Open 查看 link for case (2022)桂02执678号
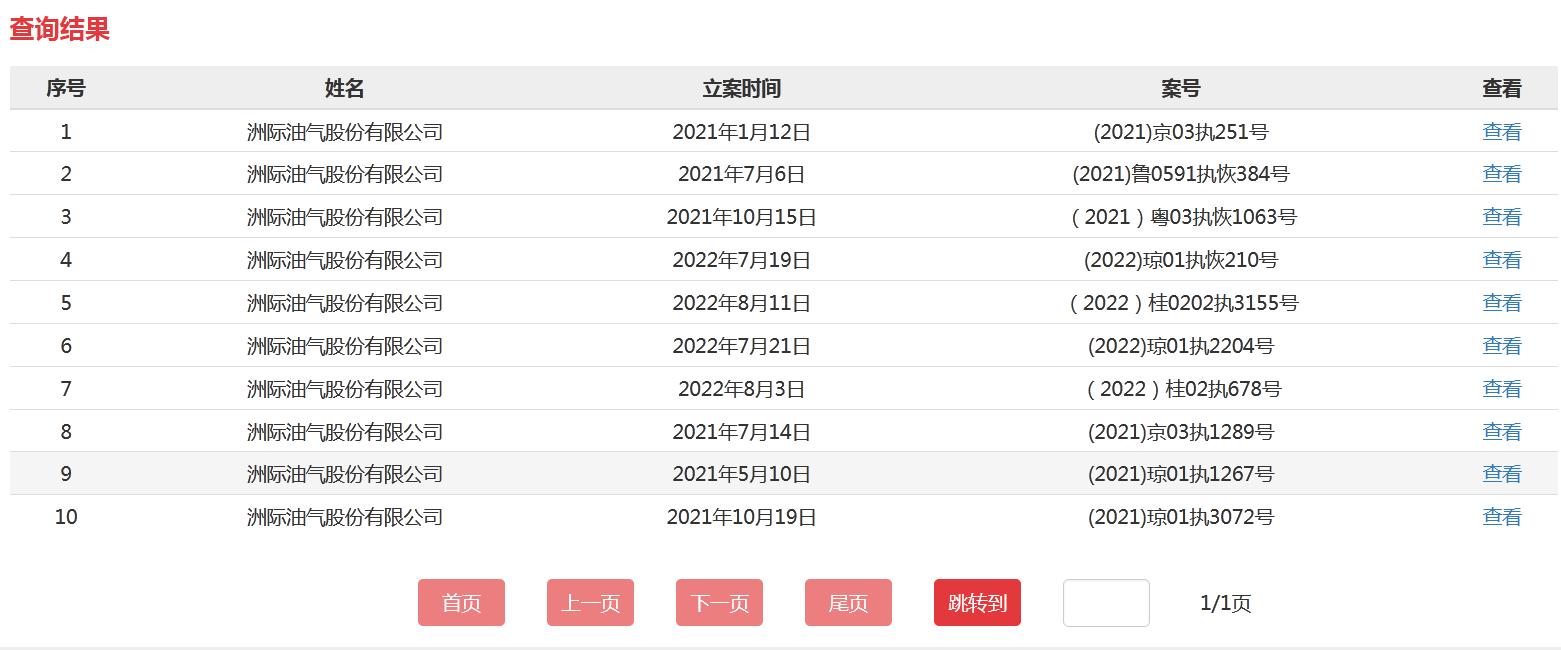 click(1501, 389)
